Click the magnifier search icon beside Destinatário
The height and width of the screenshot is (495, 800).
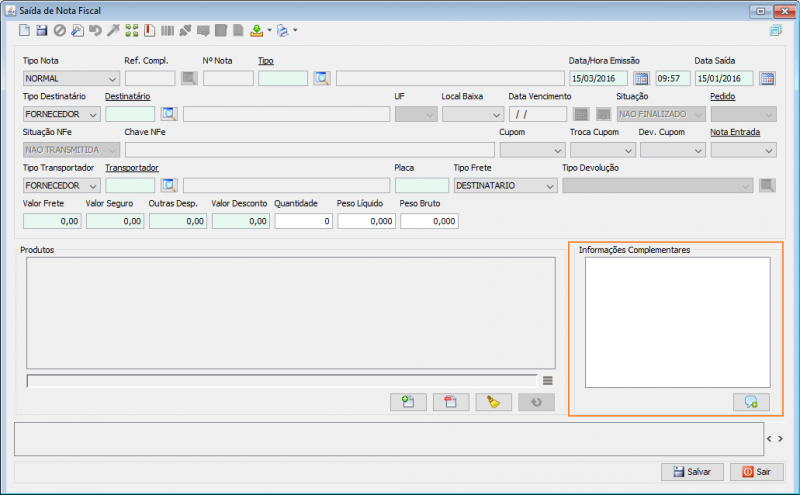point(169,114)
